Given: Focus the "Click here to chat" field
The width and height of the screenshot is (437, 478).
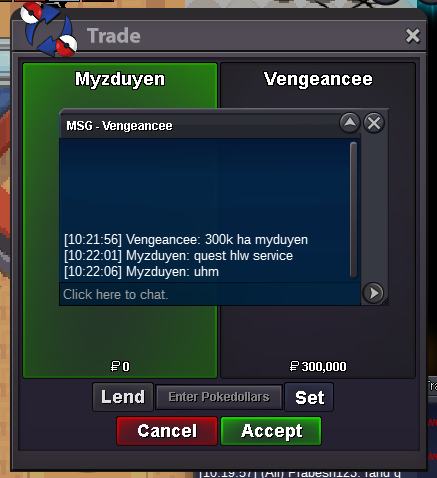Looking at the screenshot, I should click(210, 294).
